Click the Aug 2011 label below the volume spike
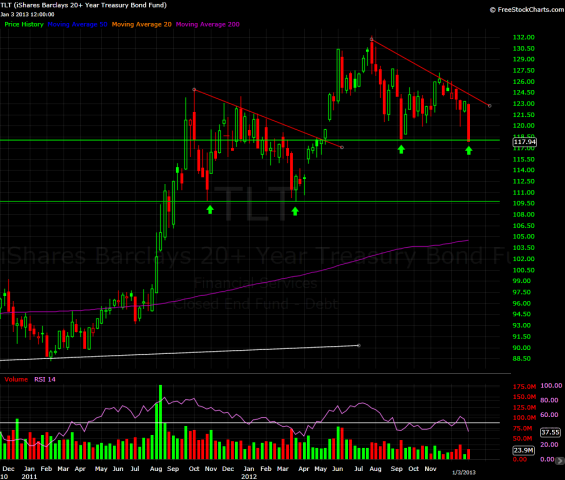The width and height of the screenshot is (565, 480). 156,469
